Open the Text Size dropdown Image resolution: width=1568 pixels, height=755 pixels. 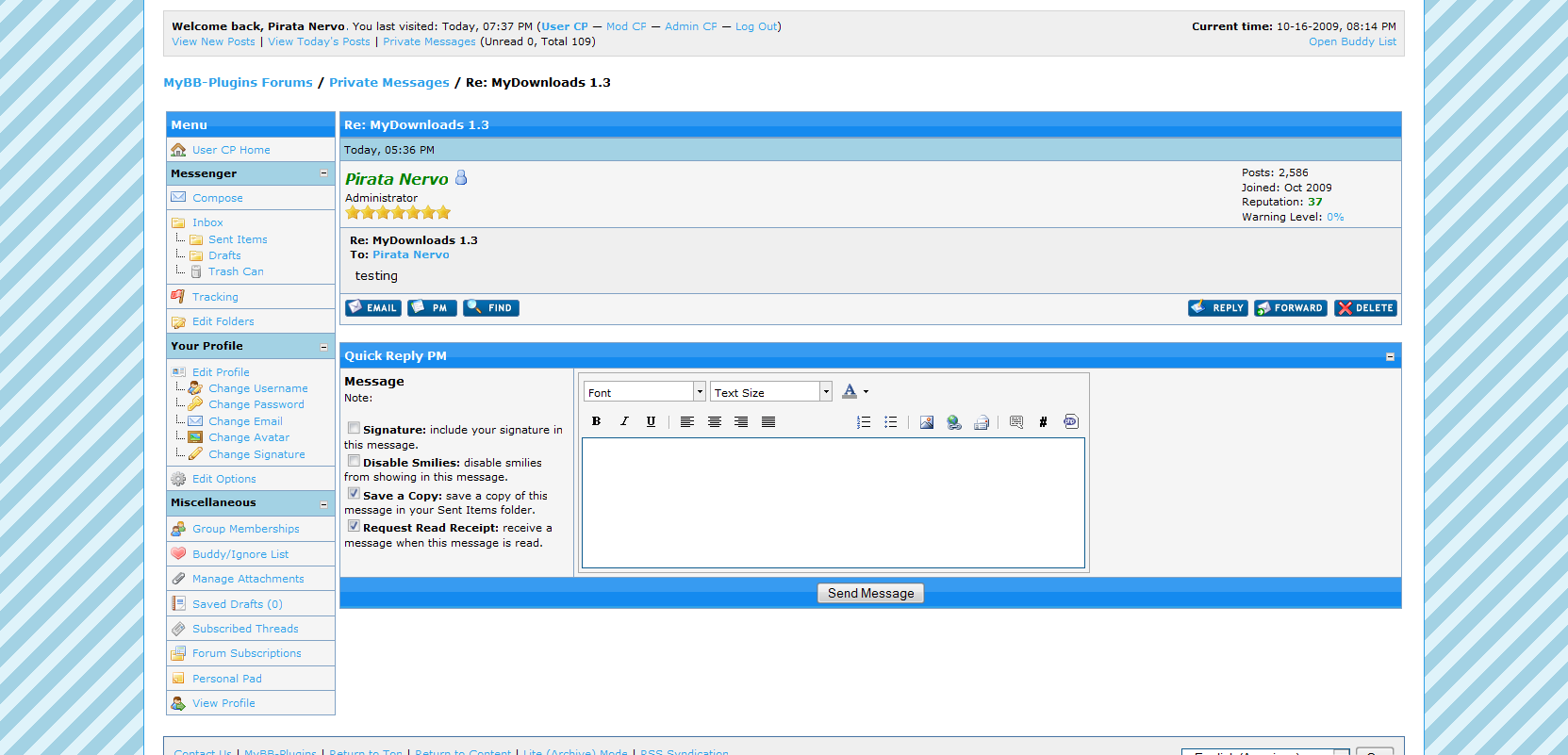[x=771, y=392]
